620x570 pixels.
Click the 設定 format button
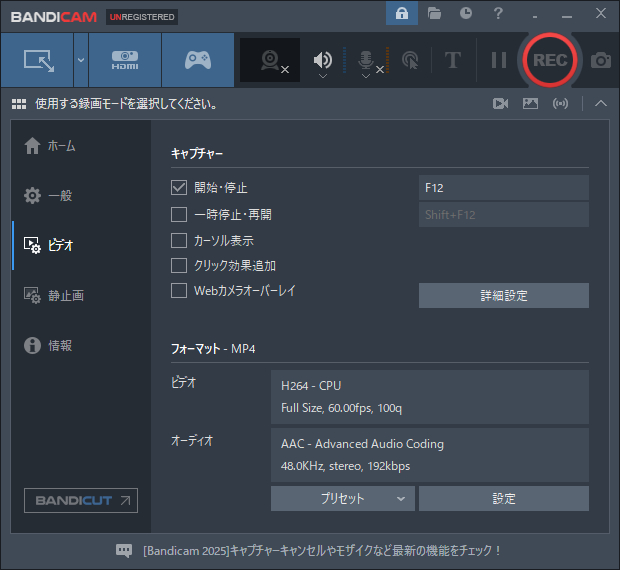pyautogui.click(x=504, y=498)
